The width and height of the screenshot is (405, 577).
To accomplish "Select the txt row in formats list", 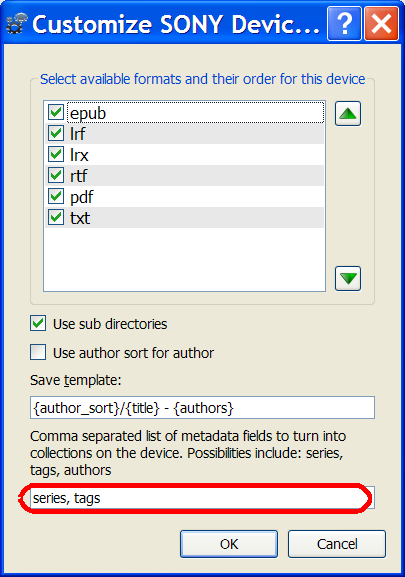I will pyautogui.click(x=184, y=217).
